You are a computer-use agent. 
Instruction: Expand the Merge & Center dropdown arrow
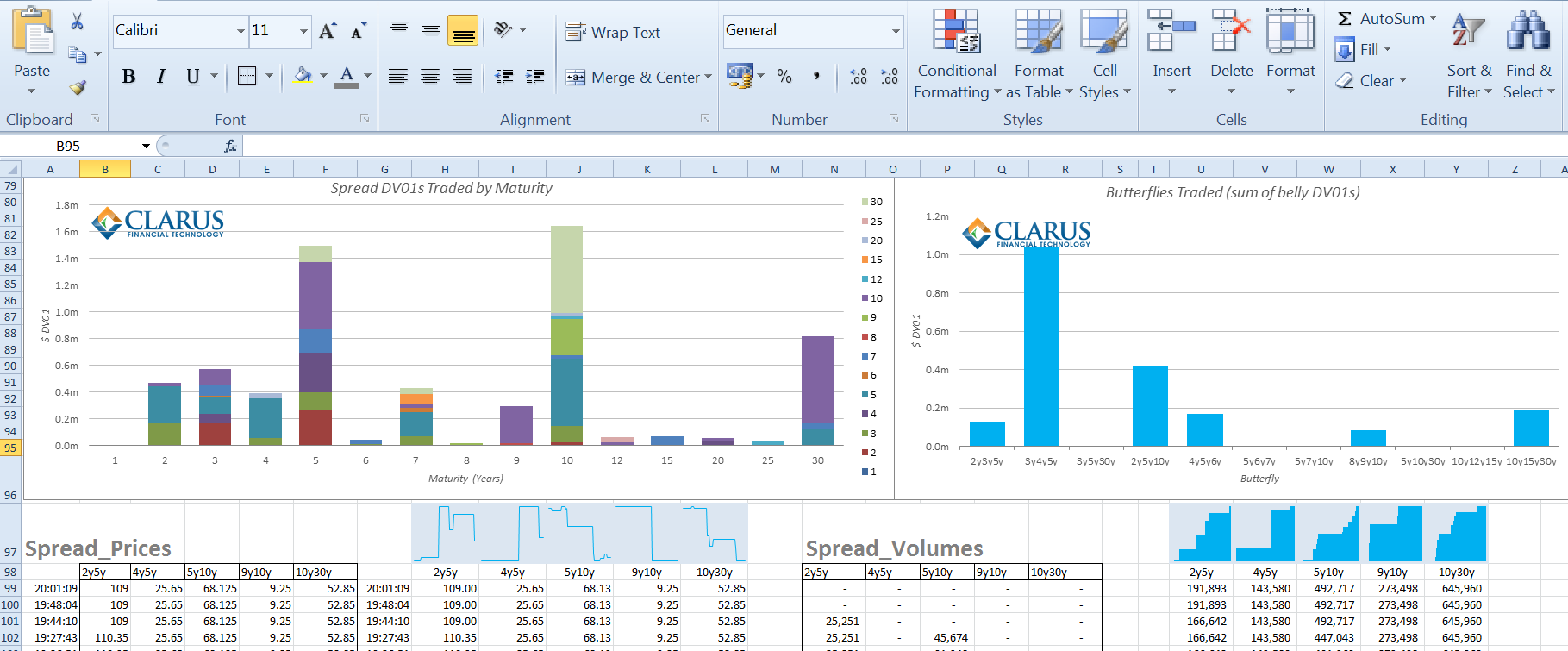click(709, 77)
